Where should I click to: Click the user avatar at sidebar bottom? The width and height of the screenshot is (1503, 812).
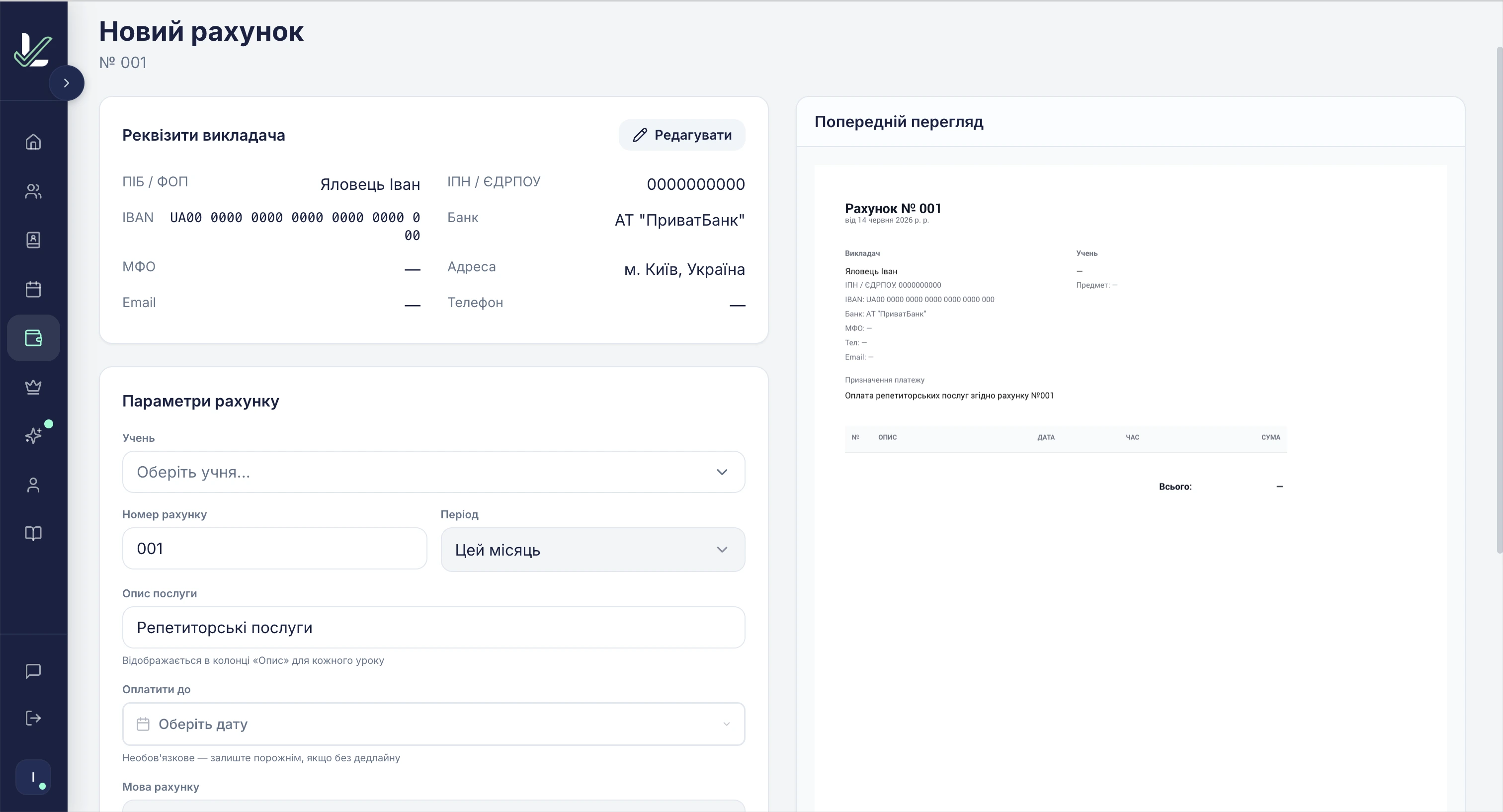click(33, 777)
